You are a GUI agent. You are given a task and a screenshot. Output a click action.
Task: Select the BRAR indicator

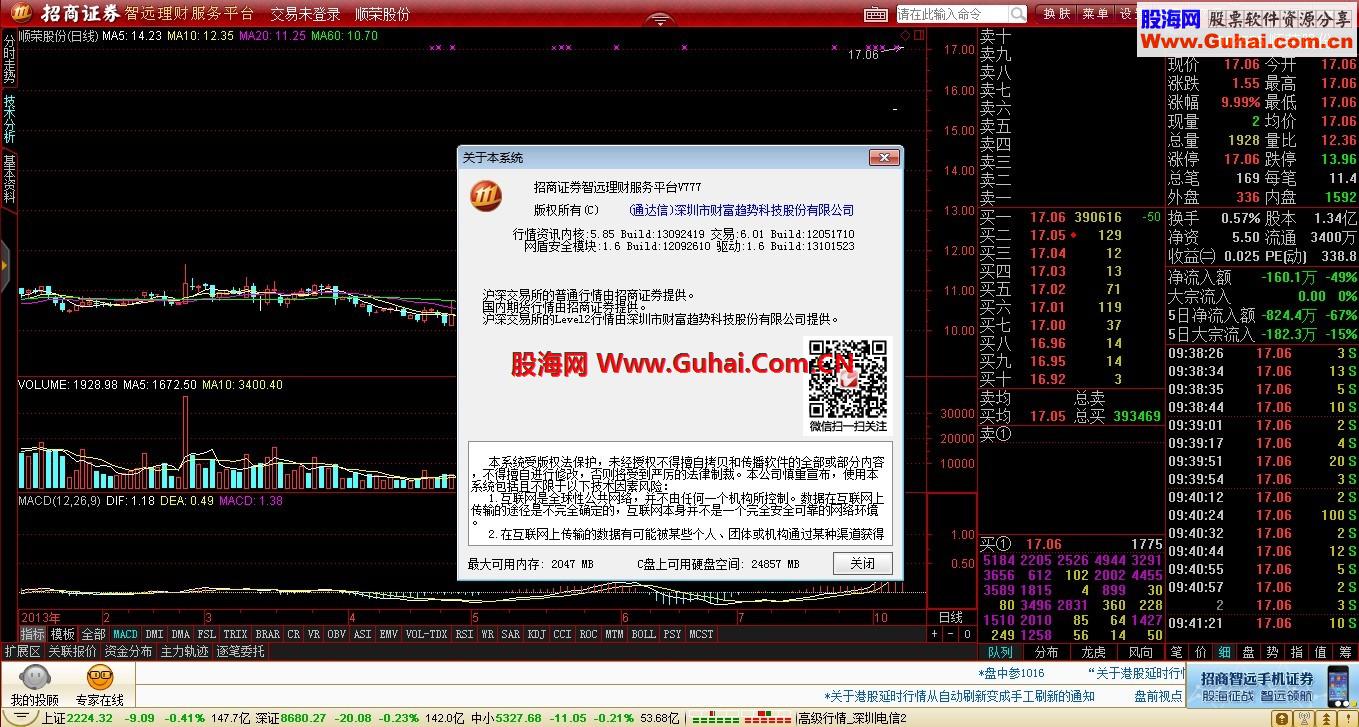(267, 634)
